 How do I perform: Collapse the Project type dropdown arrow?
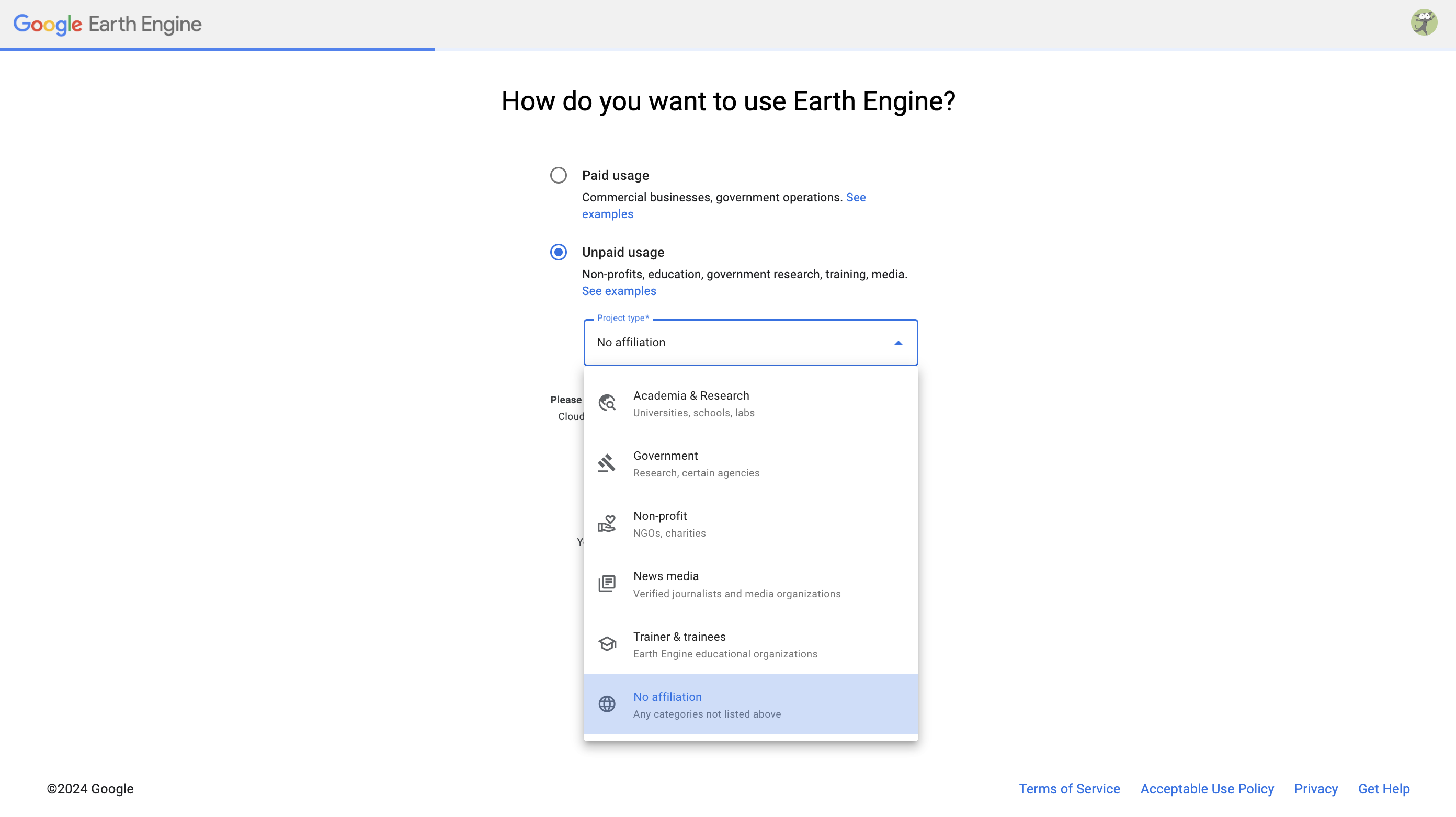(898, 343)
